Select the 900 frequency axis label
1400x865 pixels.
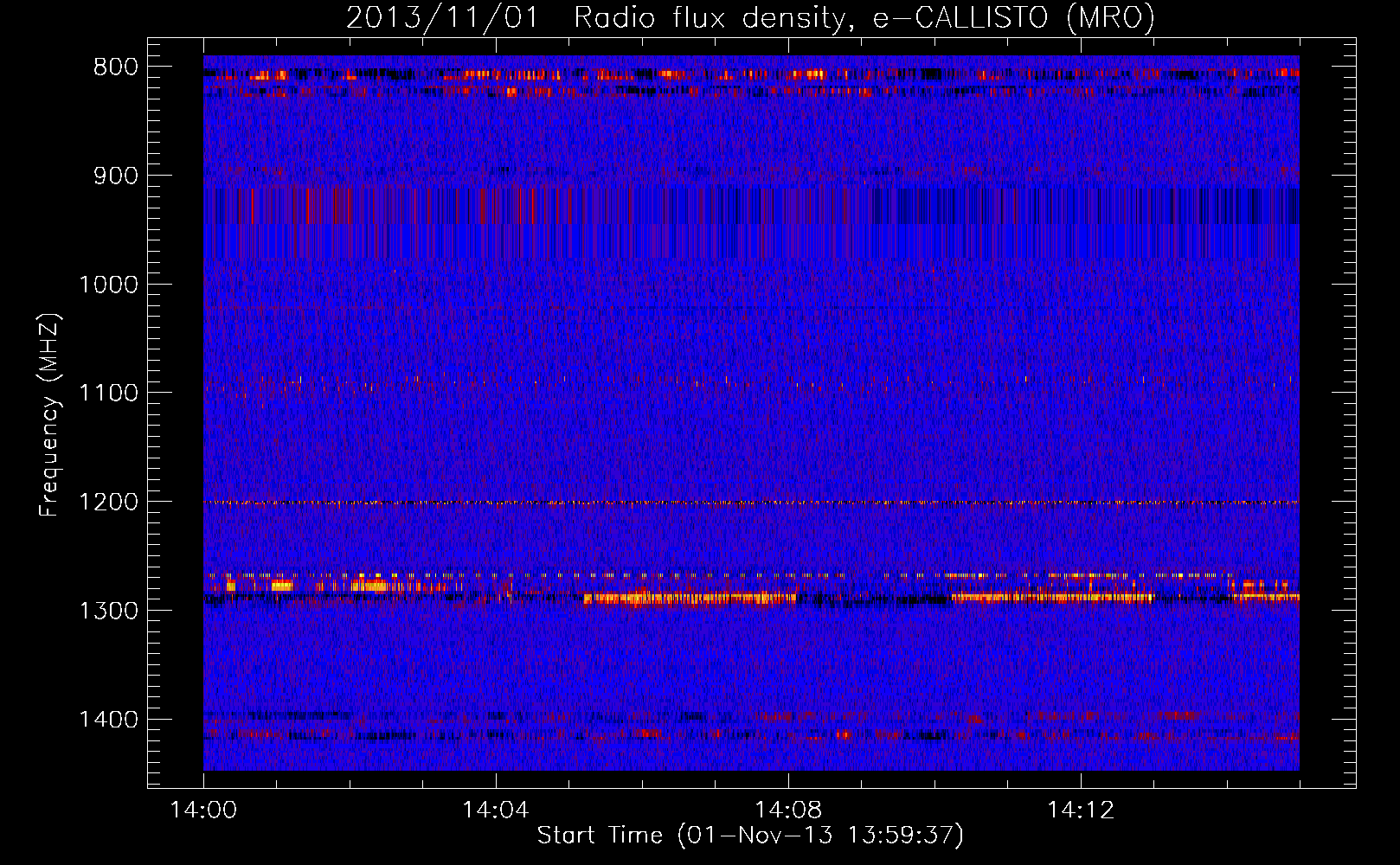(116, 176)
